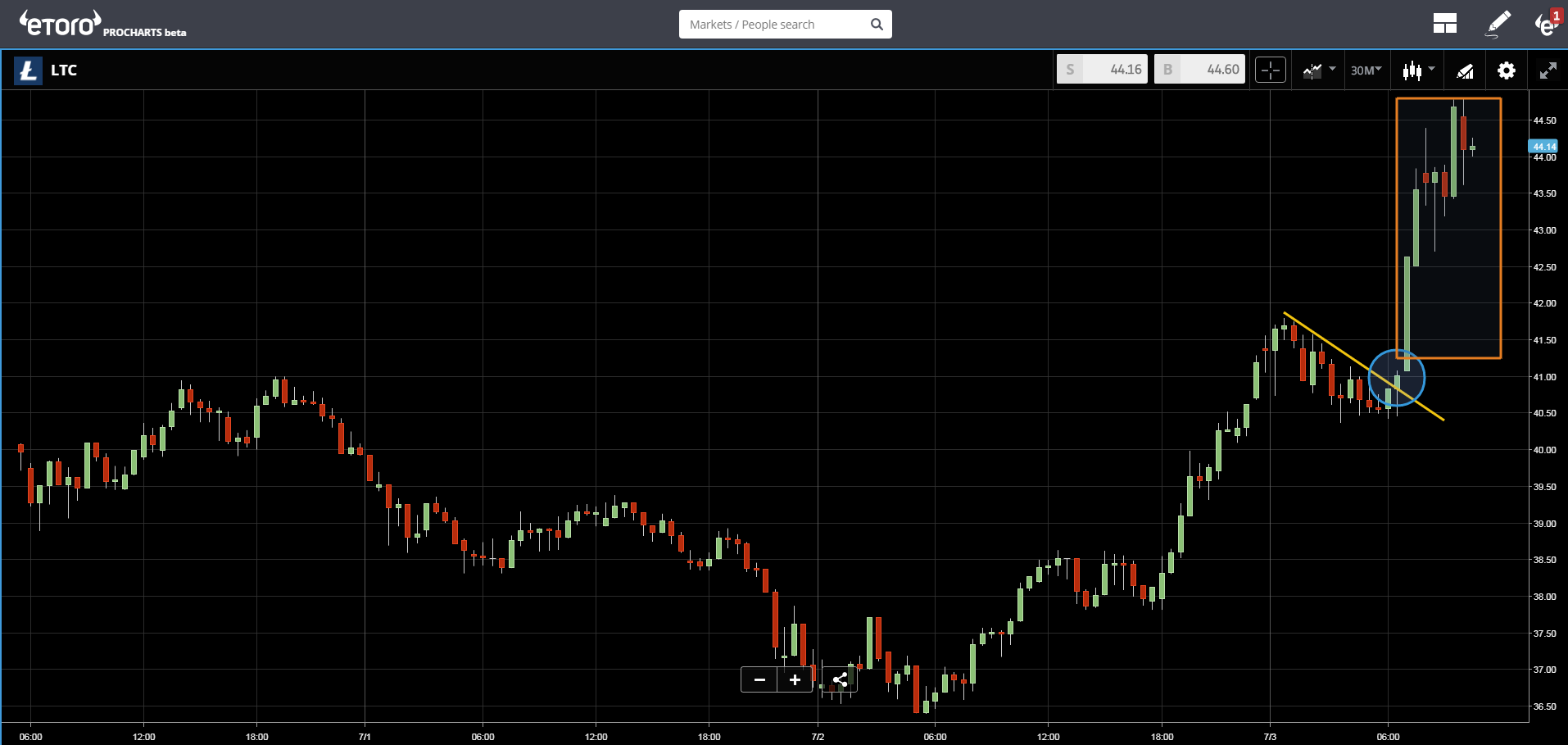This screenshot has width=1568, height=745.
Task: Click the magnifier search icon
Action: pos(877,25)
